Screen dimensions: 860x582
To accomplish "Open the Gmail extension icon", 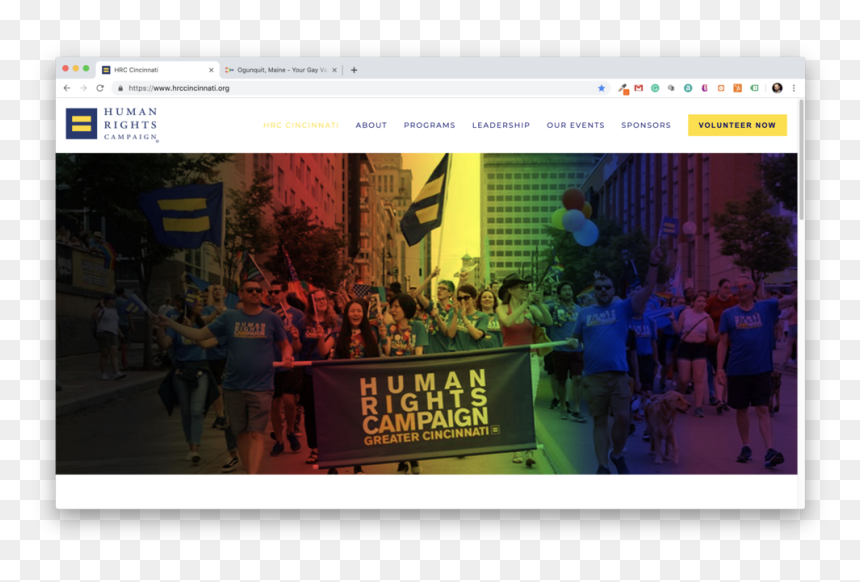I will (638, 88).
